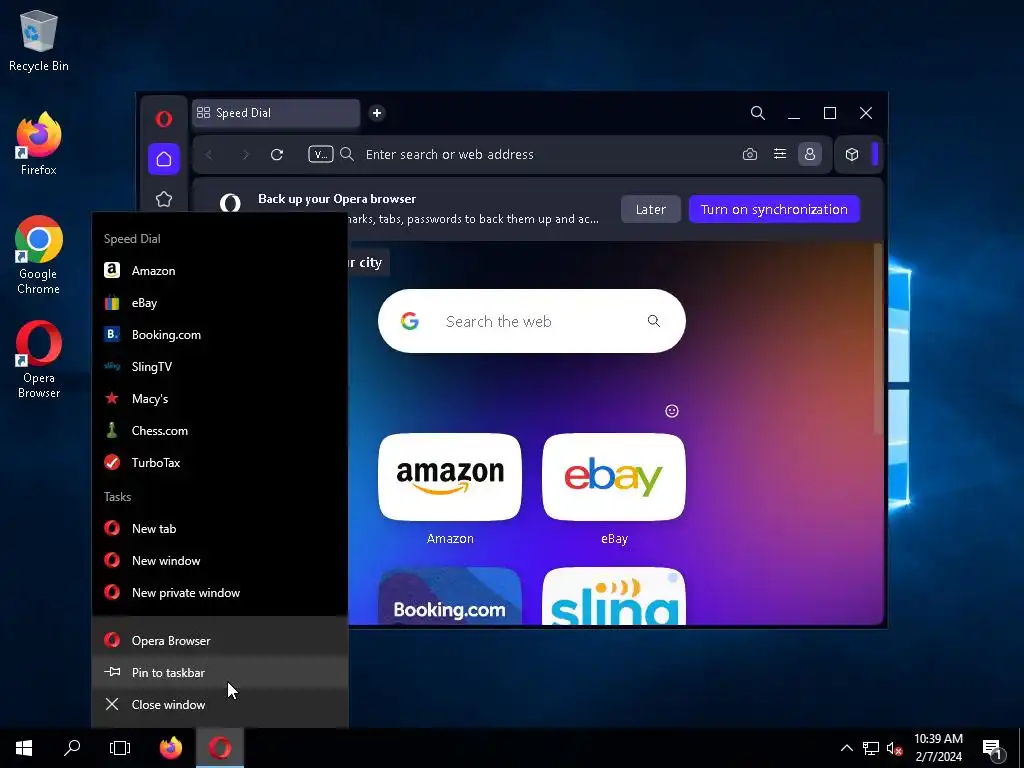This screenshot has width=1024, height=768.
Task: Take a snapshot with the camera icon
Action: 750,154
